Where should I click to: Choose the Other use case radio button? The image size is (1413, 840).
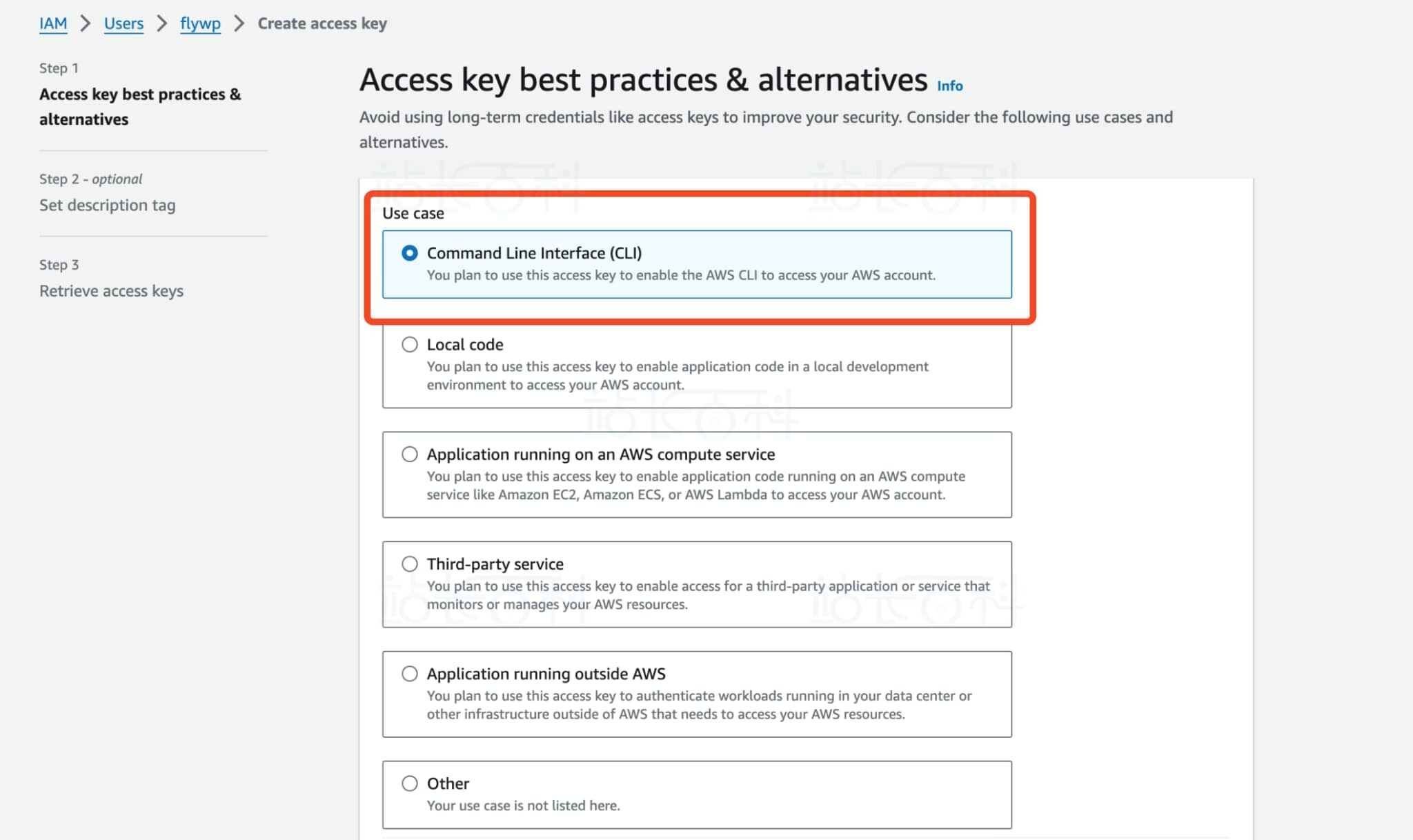410,783
